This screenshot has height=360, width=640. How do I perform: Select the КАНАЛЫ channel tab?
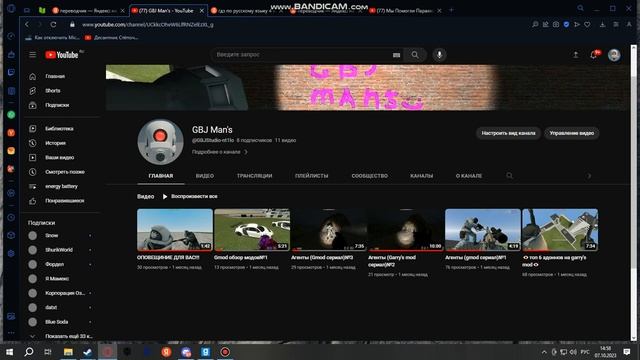(422, 176)
